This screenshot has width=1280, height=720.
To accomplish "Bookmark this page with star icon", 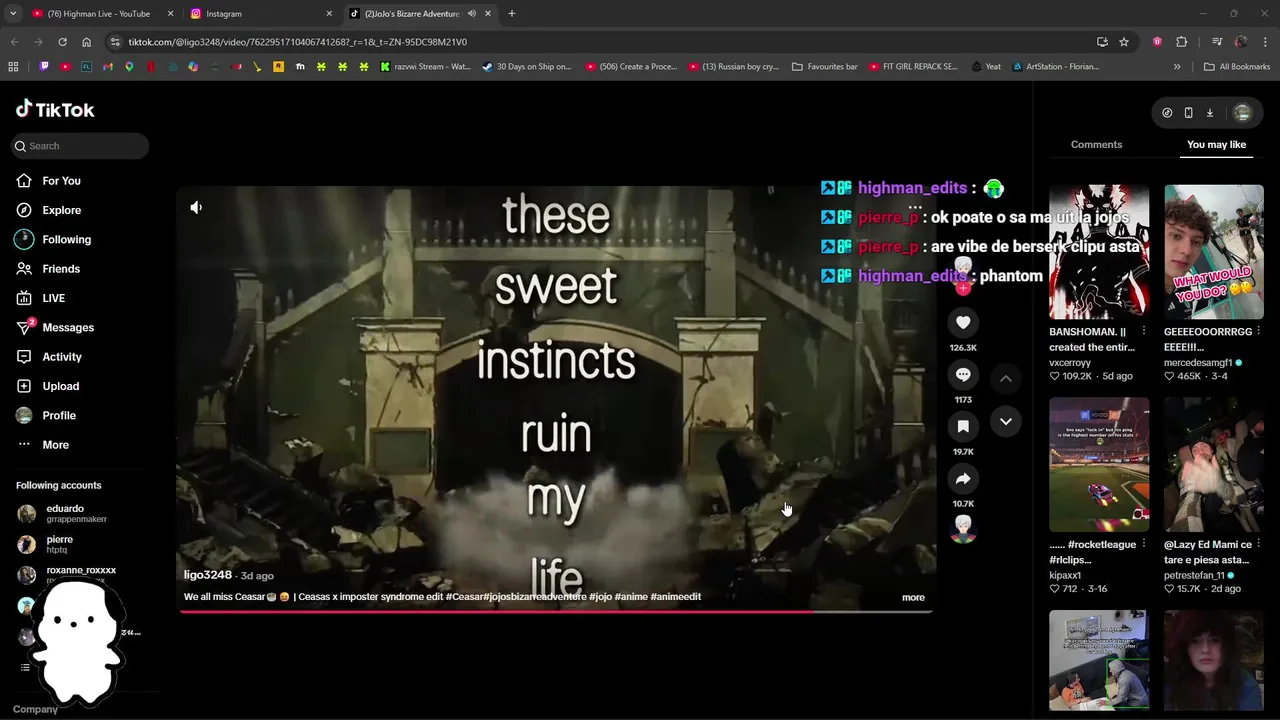I will [1124, 42].
